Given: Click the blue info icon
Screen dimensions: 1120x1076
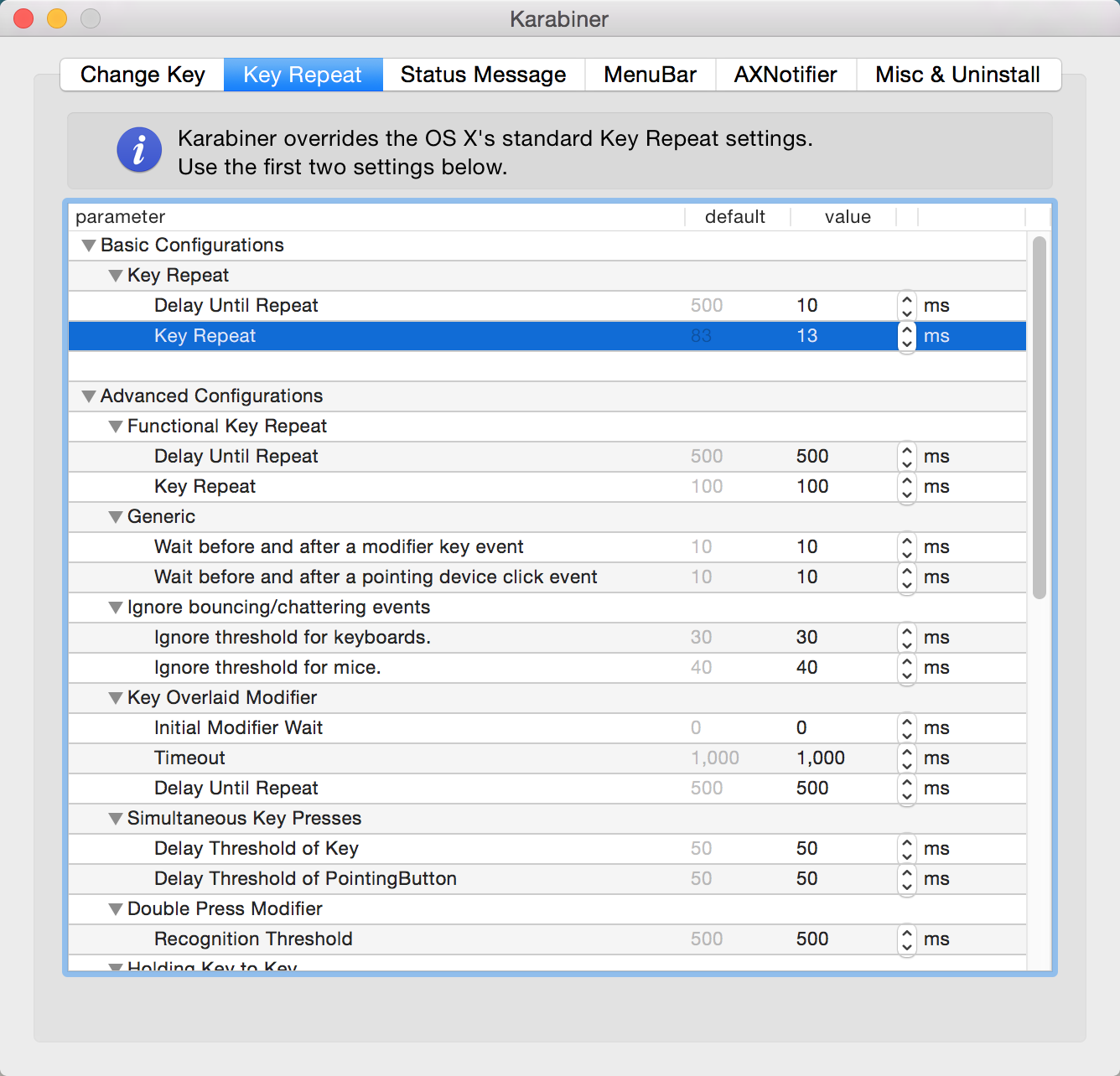Looking at the screenshot, I should [139, 150].
